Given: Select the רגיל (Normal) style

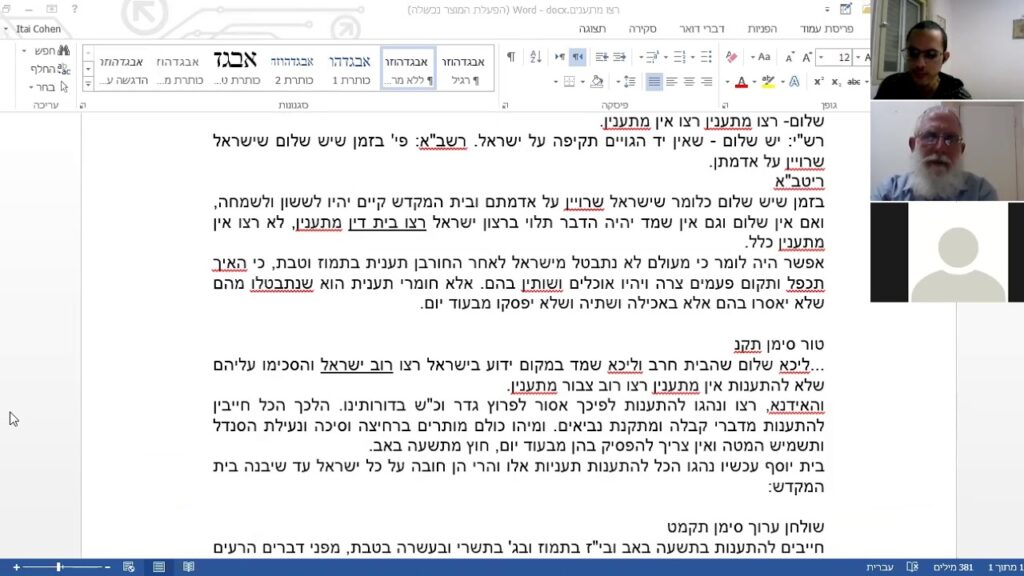Looking at the screenshot, I should (x=464, y=69).
